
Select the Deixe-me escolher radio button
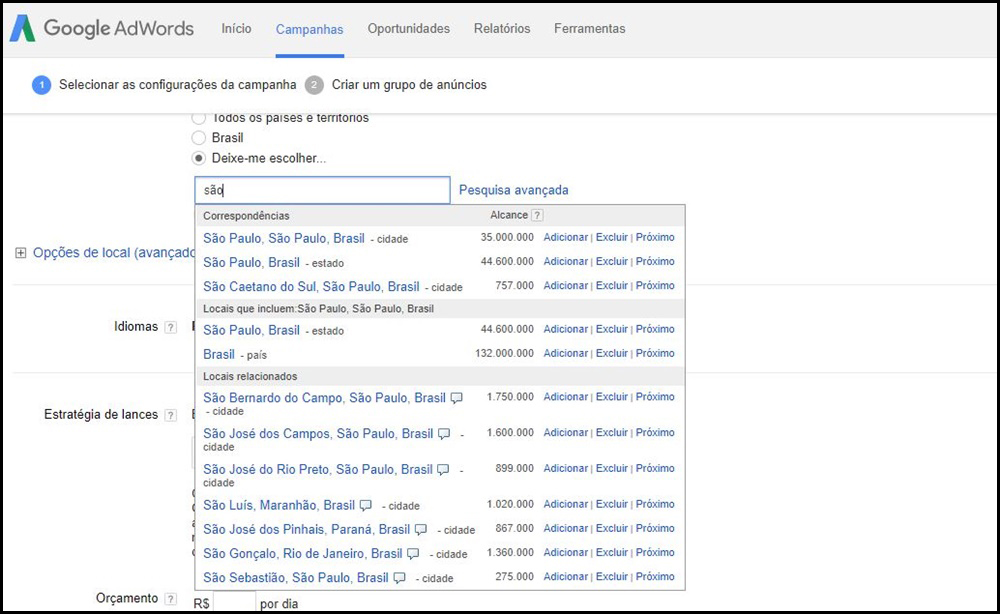(199, 158)
